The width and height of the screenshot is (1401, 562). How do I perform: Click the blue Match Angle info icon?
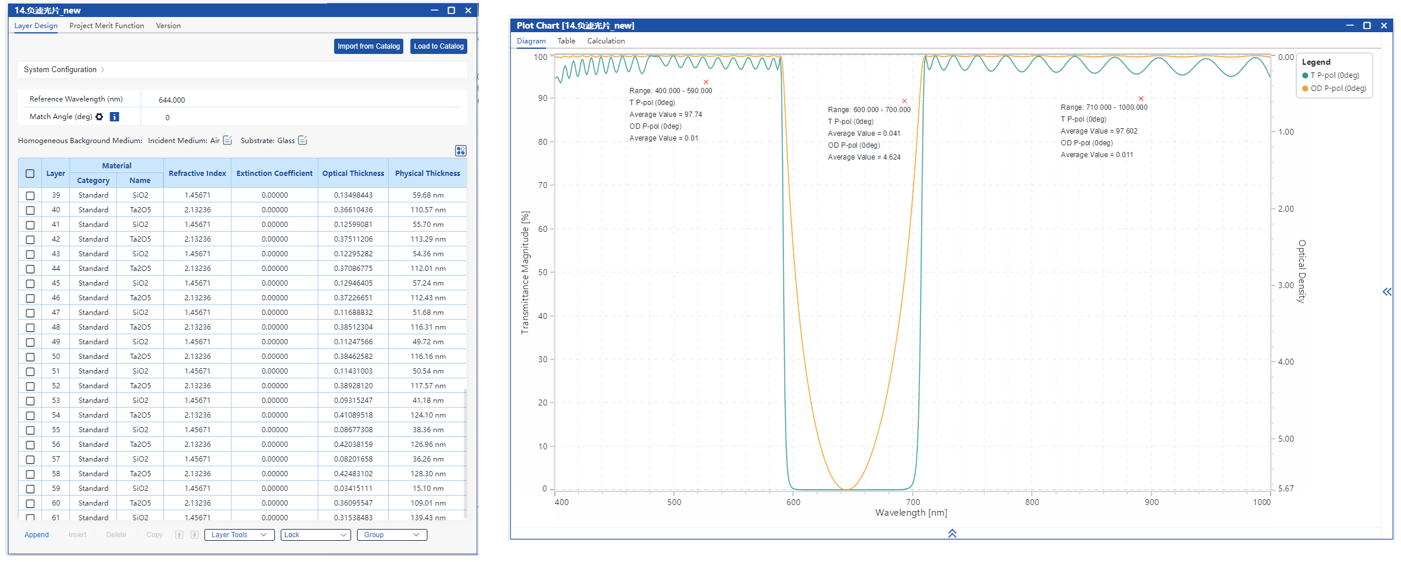click(114, 117)
